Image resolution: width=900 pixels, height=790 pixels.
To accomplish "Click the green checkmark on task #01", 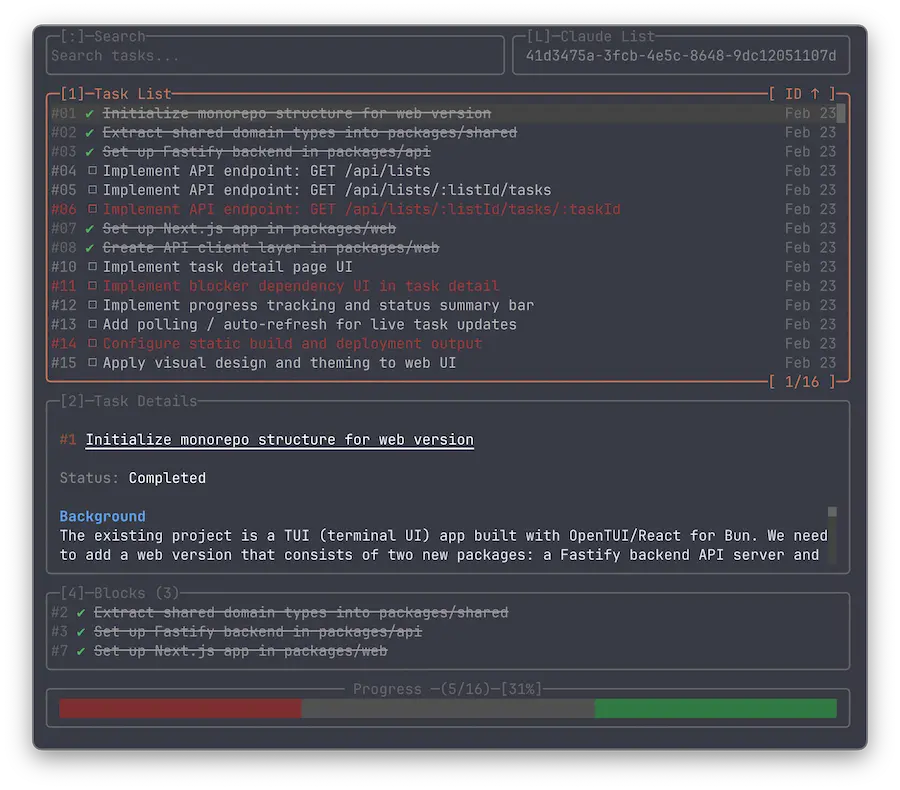I will click(x=90, y=114).
